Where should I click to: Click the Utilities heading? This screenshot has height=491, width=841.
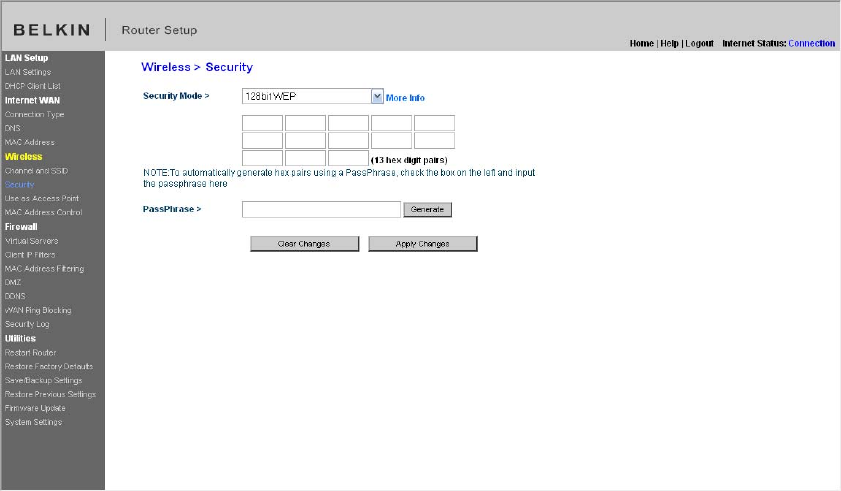20,339
